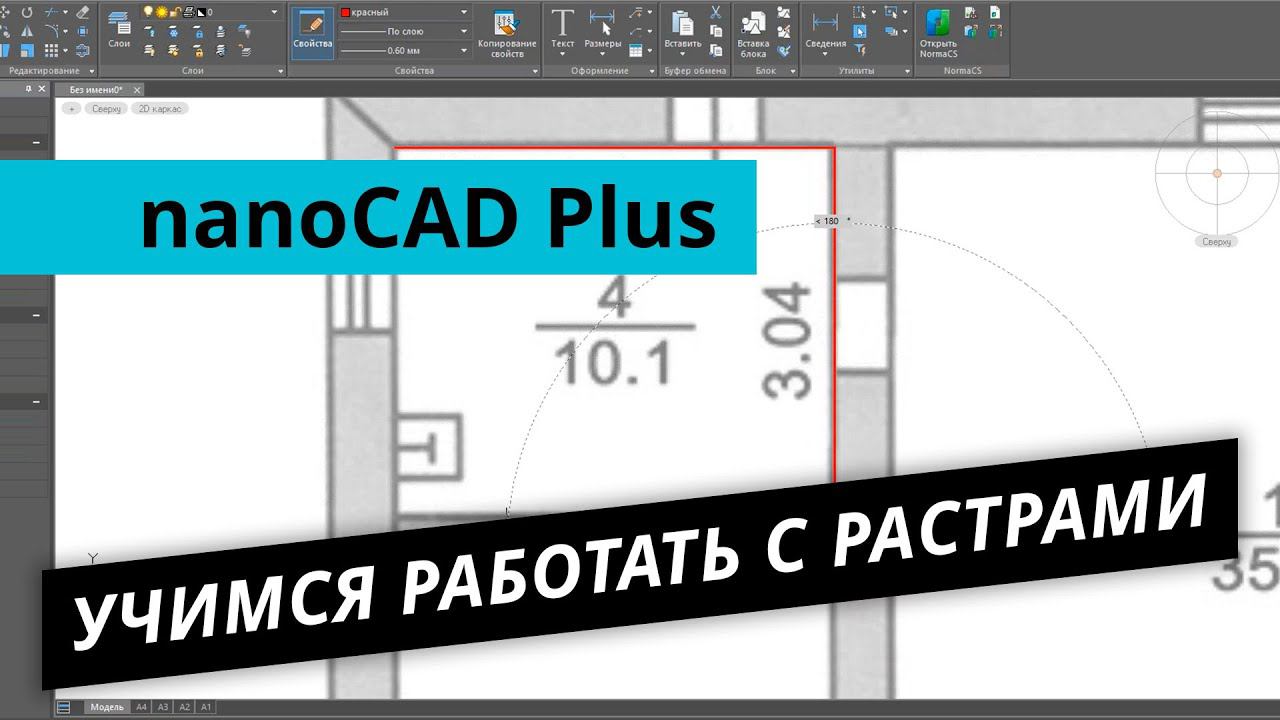Click the 2D каркас visual style button
The image size is (1280, 720).
(x=159, y=108)
